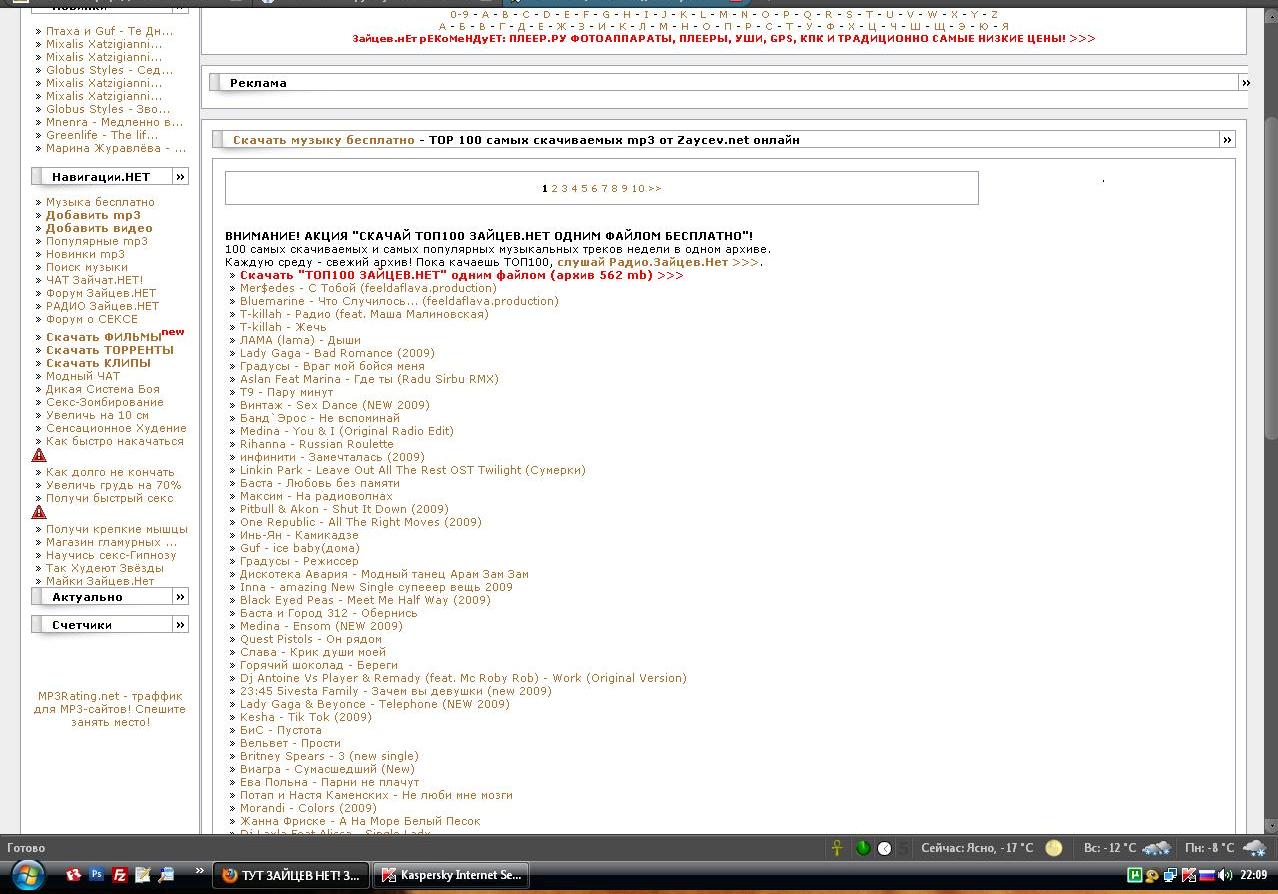Jump to page 10 of the TOP 100
Screen dimensions: 1278x894
[x=638, y=188]
